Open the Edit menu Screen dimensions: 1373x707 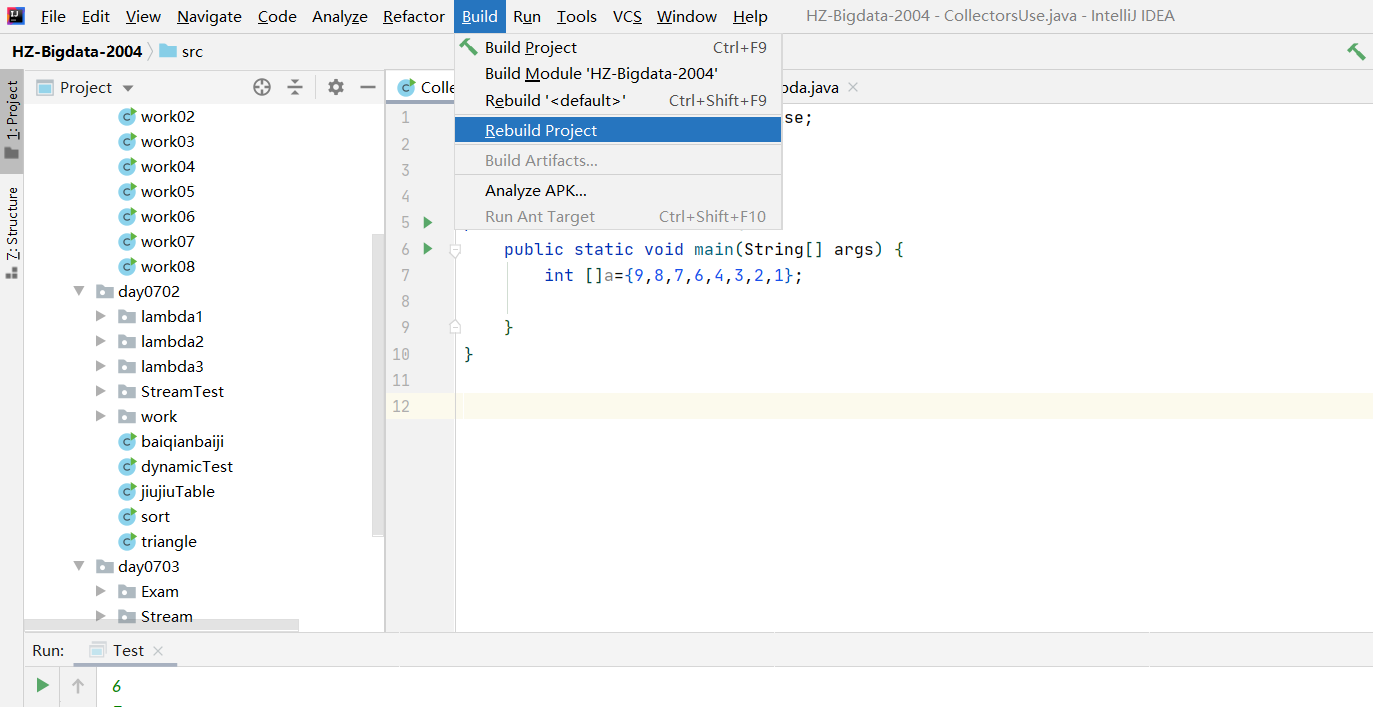(x=96, y=16)
